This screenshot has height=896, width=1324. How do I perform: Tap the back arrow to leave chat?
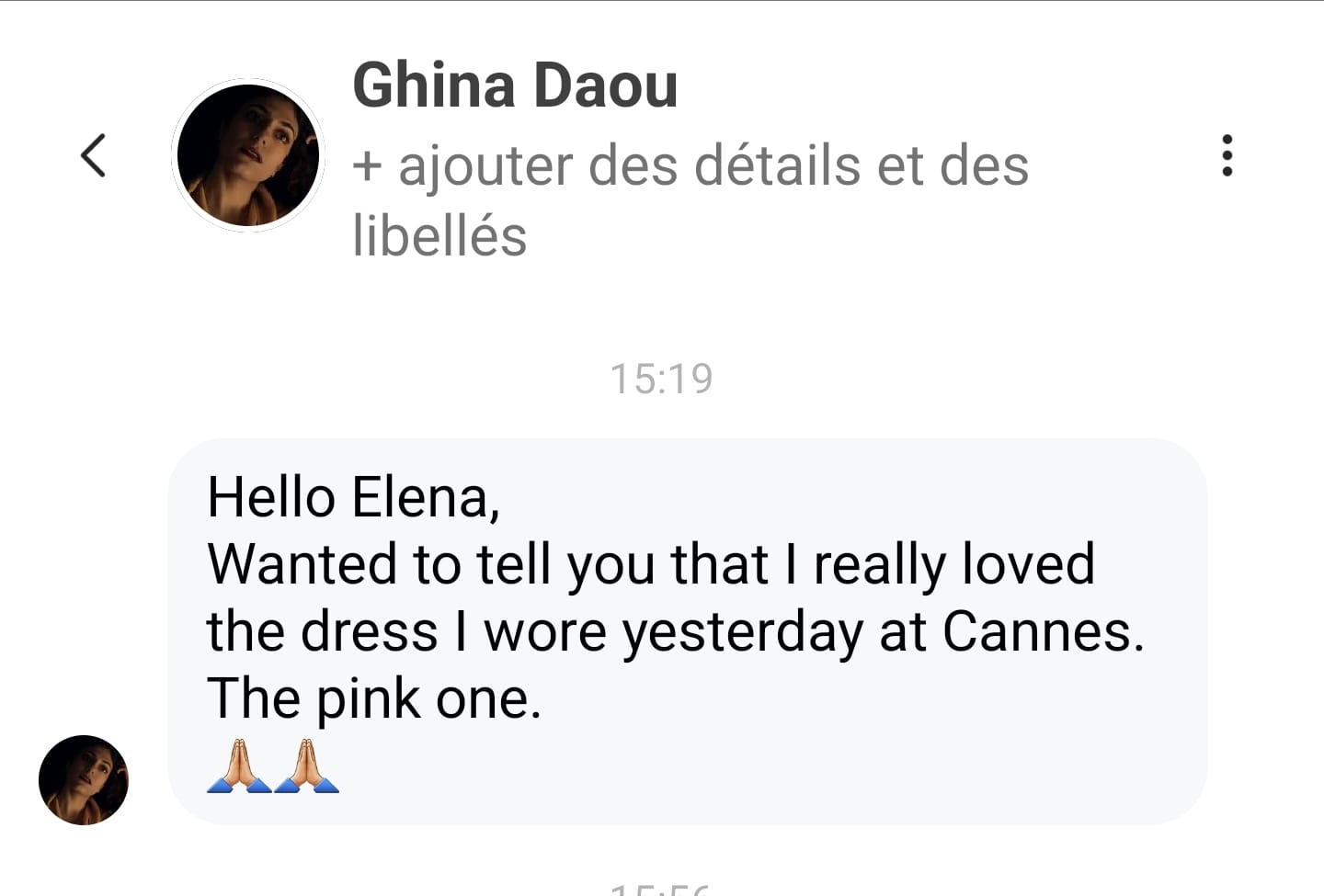(x=93, y=155)
